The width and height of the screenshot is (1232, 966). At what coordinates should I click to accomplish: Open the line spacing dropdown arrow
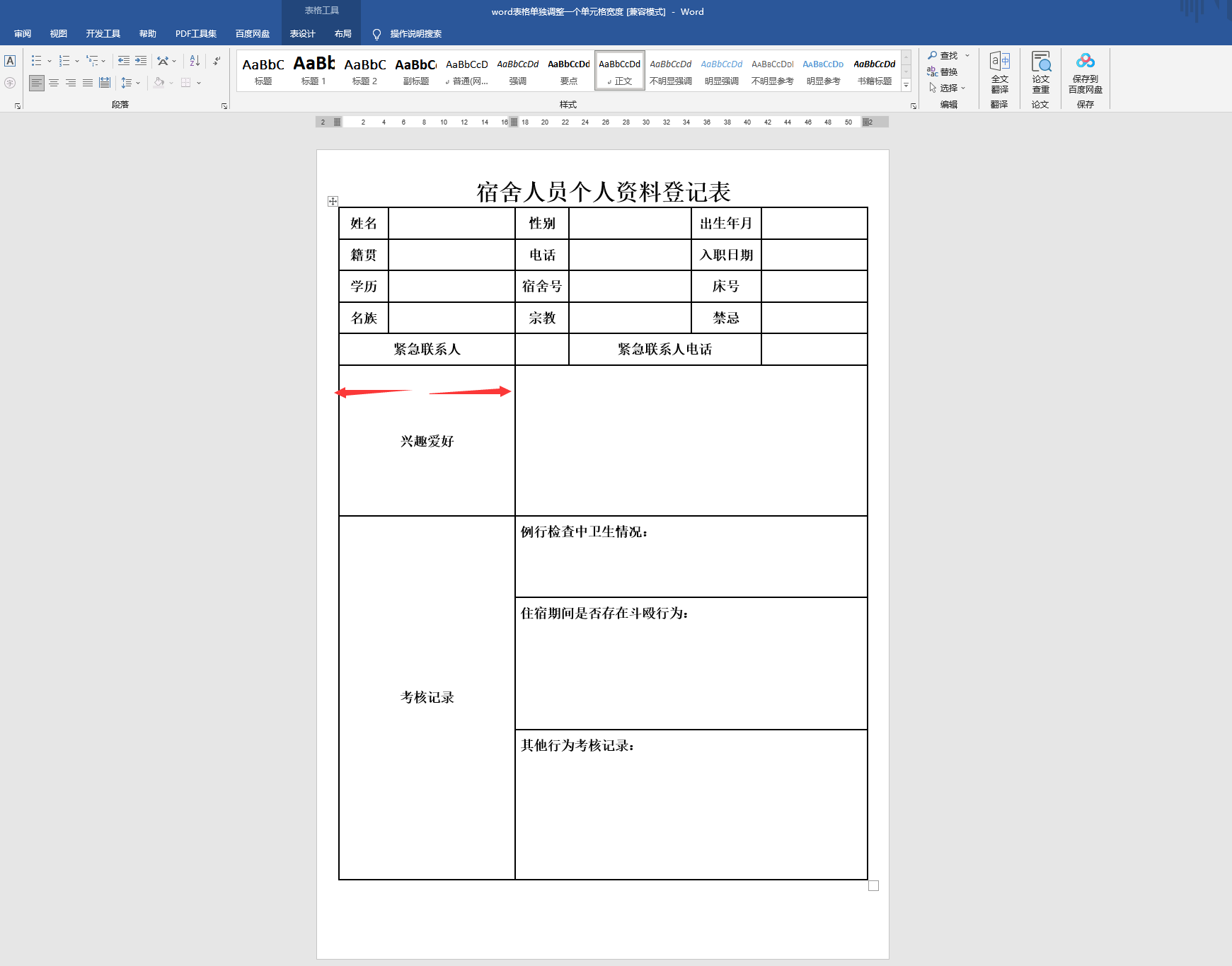point(138,83)
